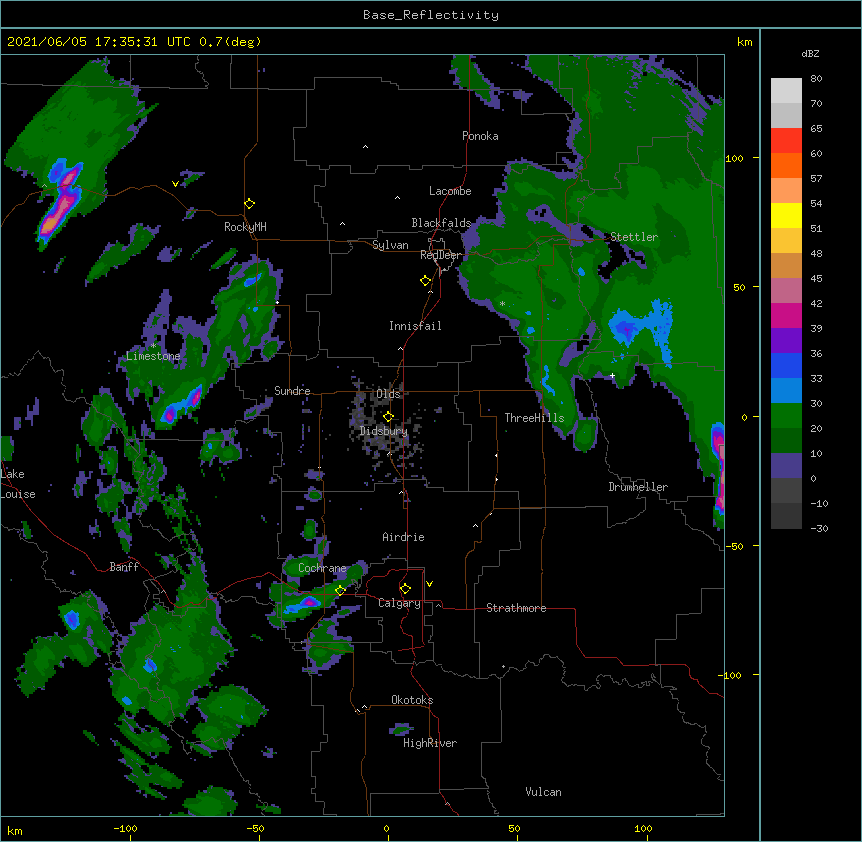Click the bright yellow swatch in dBZ legend
The height and width of the screenshot is (842, 862).
coord(786,215)
